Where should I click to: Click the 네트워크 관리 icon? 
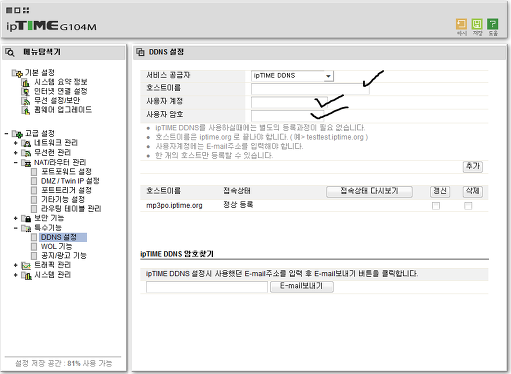26,143
